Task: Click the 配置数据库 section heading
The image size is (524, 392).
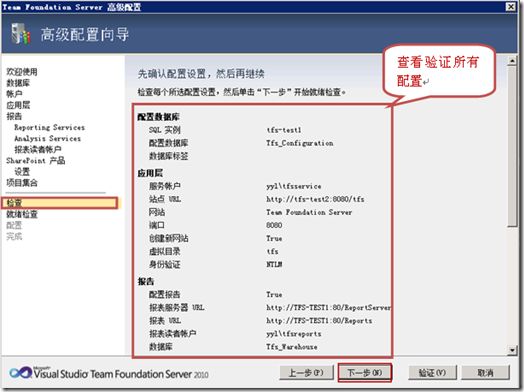Action: coord(159,117)
